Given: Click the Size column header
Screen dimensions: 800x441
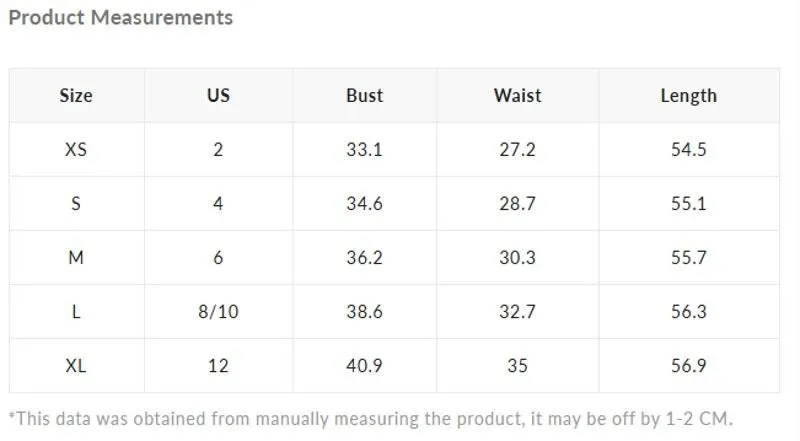Looking at the screenshot, I should point(76,95).
